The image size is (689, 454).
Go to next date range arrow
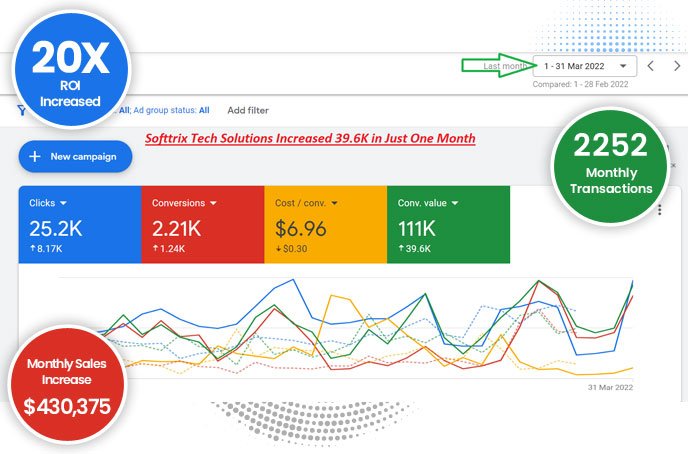click(x=677, y=66)
